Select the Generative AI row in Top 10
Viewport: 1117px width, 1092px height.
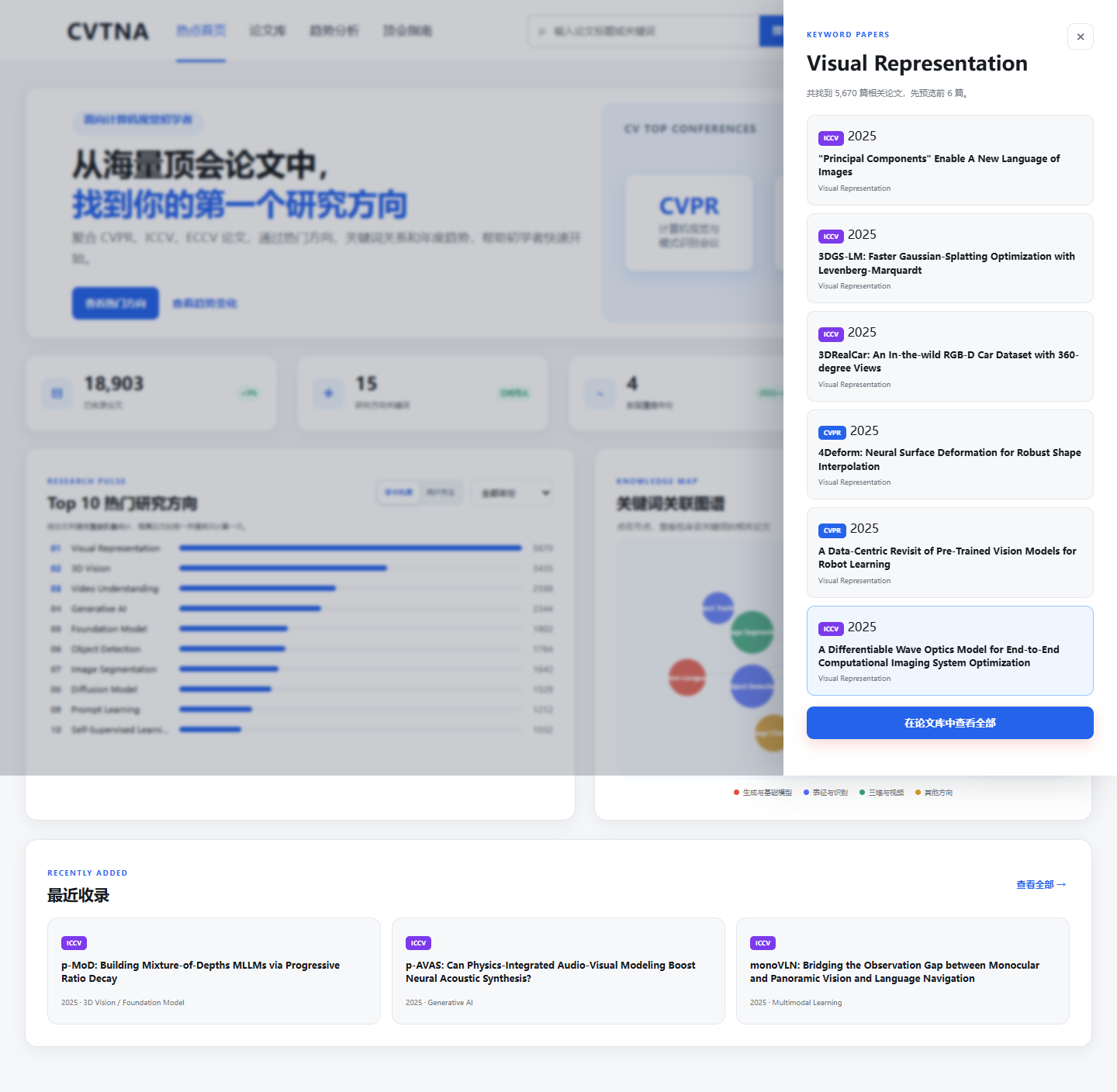click(x=301, y=609)
